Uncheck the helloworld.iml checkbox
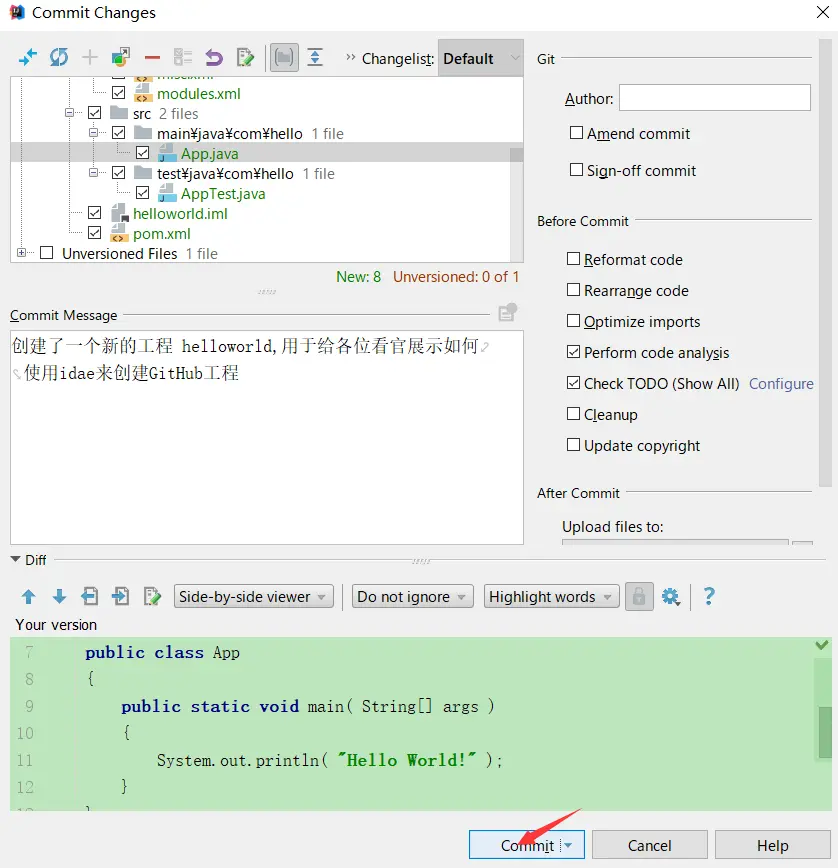Viewport: 838px width, 868px height. pos(95,213)
